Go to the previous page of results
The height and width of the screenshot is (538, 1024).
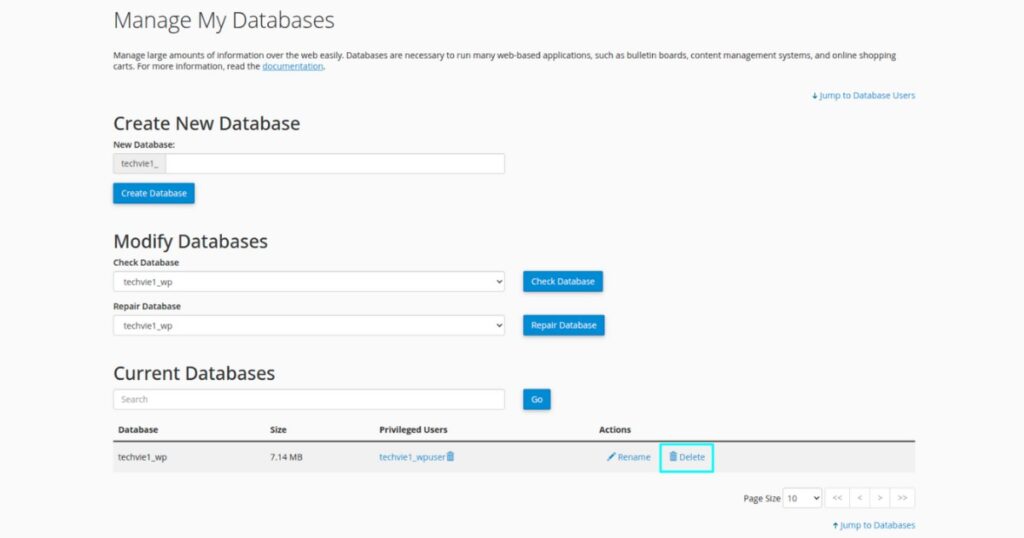click(x=858, y=498)
